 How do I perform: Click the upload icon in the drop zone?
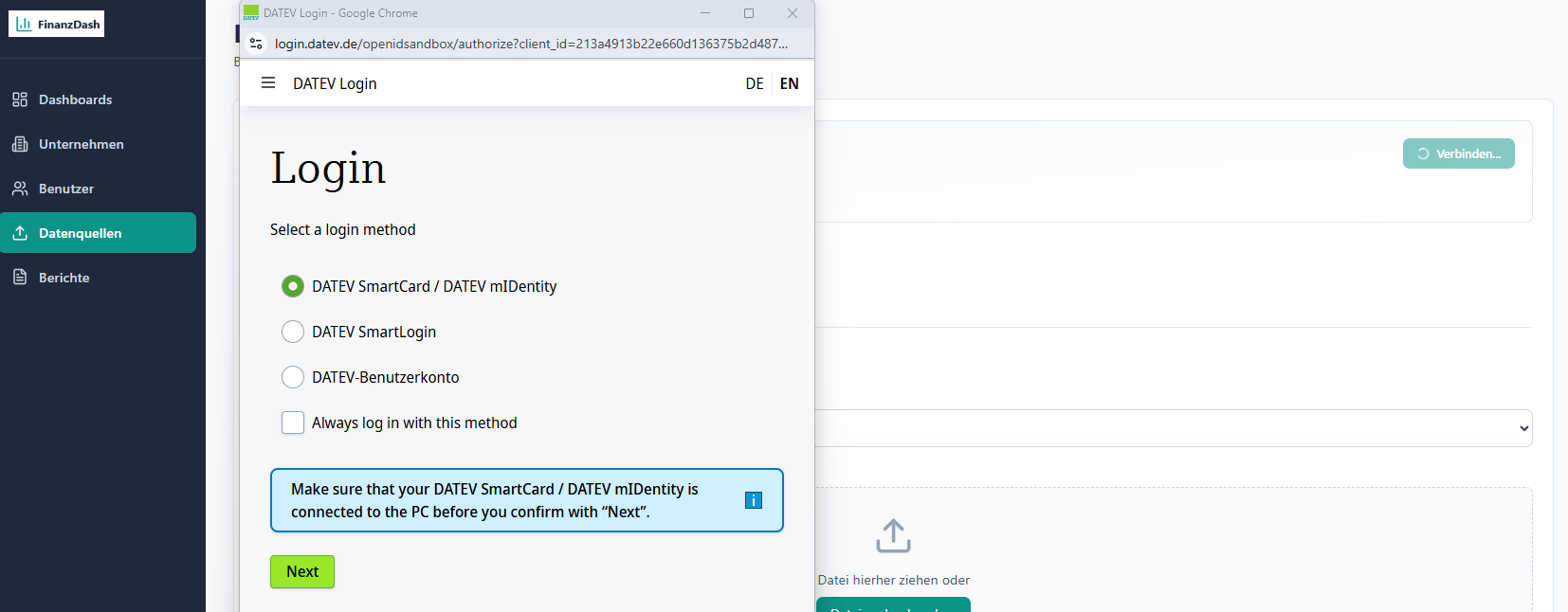(893, 535)
